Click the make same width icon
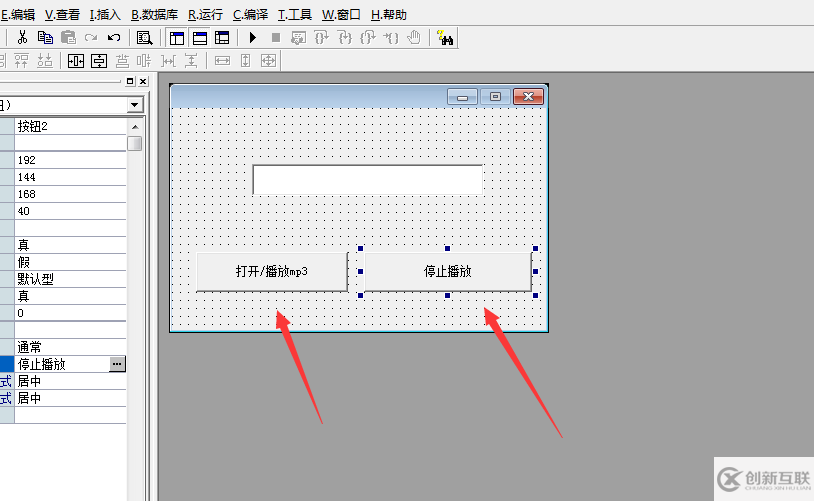The image size is (814, 501). coord(222,61)
